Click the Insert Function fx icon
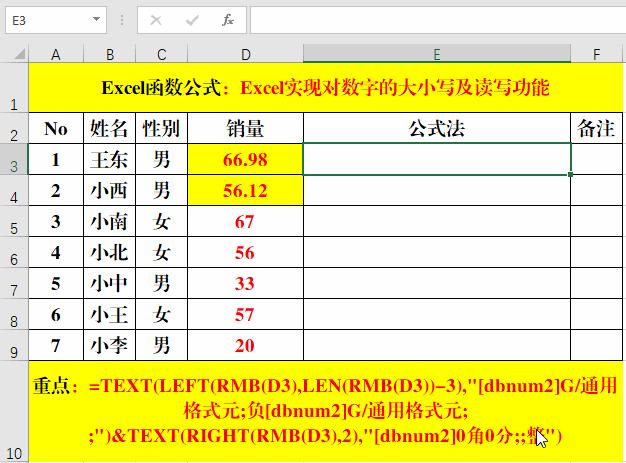 pyautogui.click(x=228, y=20)
